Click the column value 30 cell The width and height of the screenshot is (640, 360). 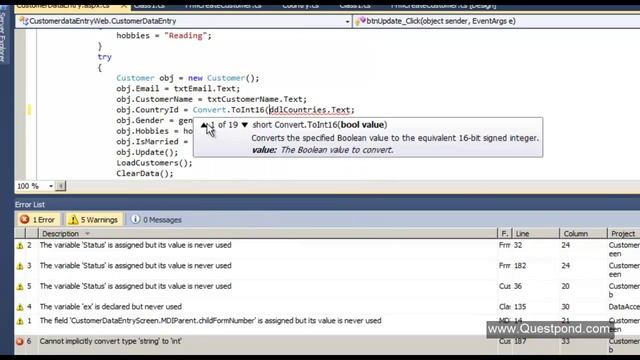(565, 307)
